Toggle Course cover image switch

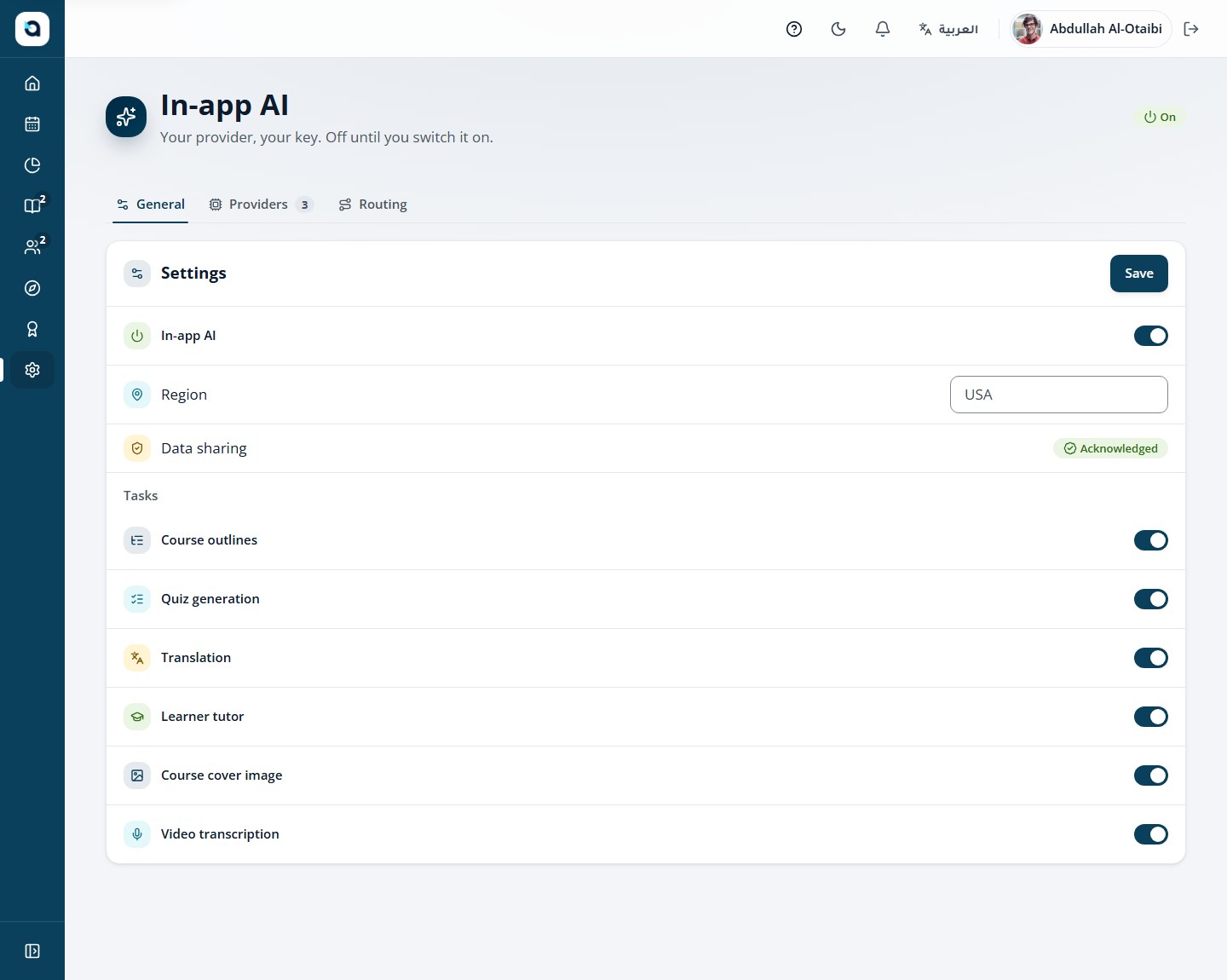(1150, 775)
